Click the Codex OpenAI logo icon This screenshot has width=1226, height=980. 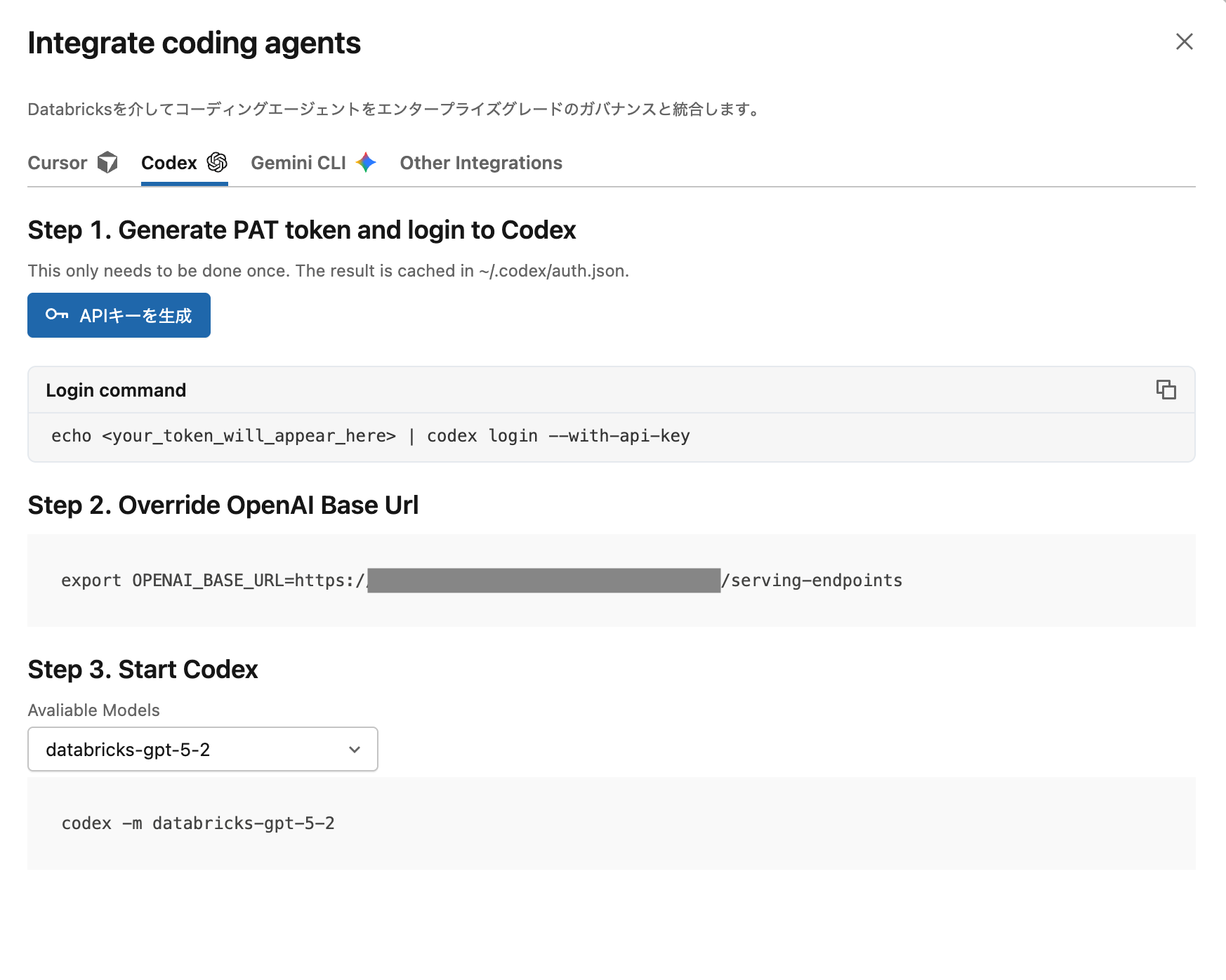[x=217, y=163]
